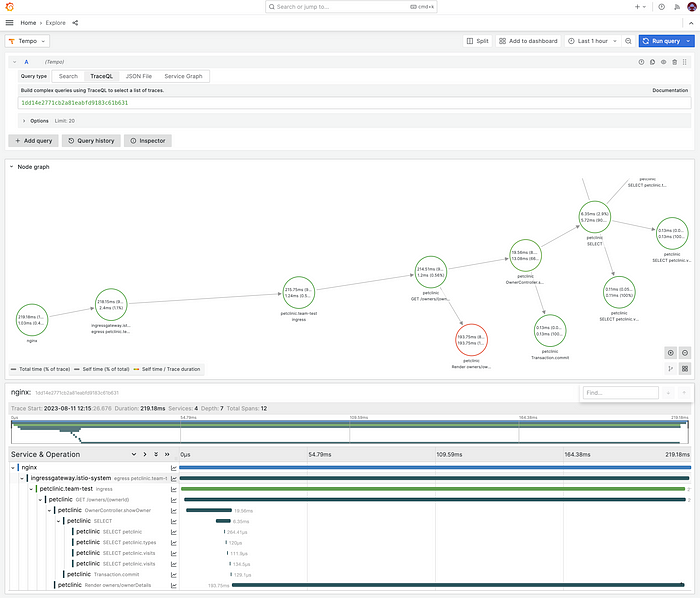Open the user avatar menu
Image resolution: width=700 pixels, height=598 pixels.
[692, 7]
